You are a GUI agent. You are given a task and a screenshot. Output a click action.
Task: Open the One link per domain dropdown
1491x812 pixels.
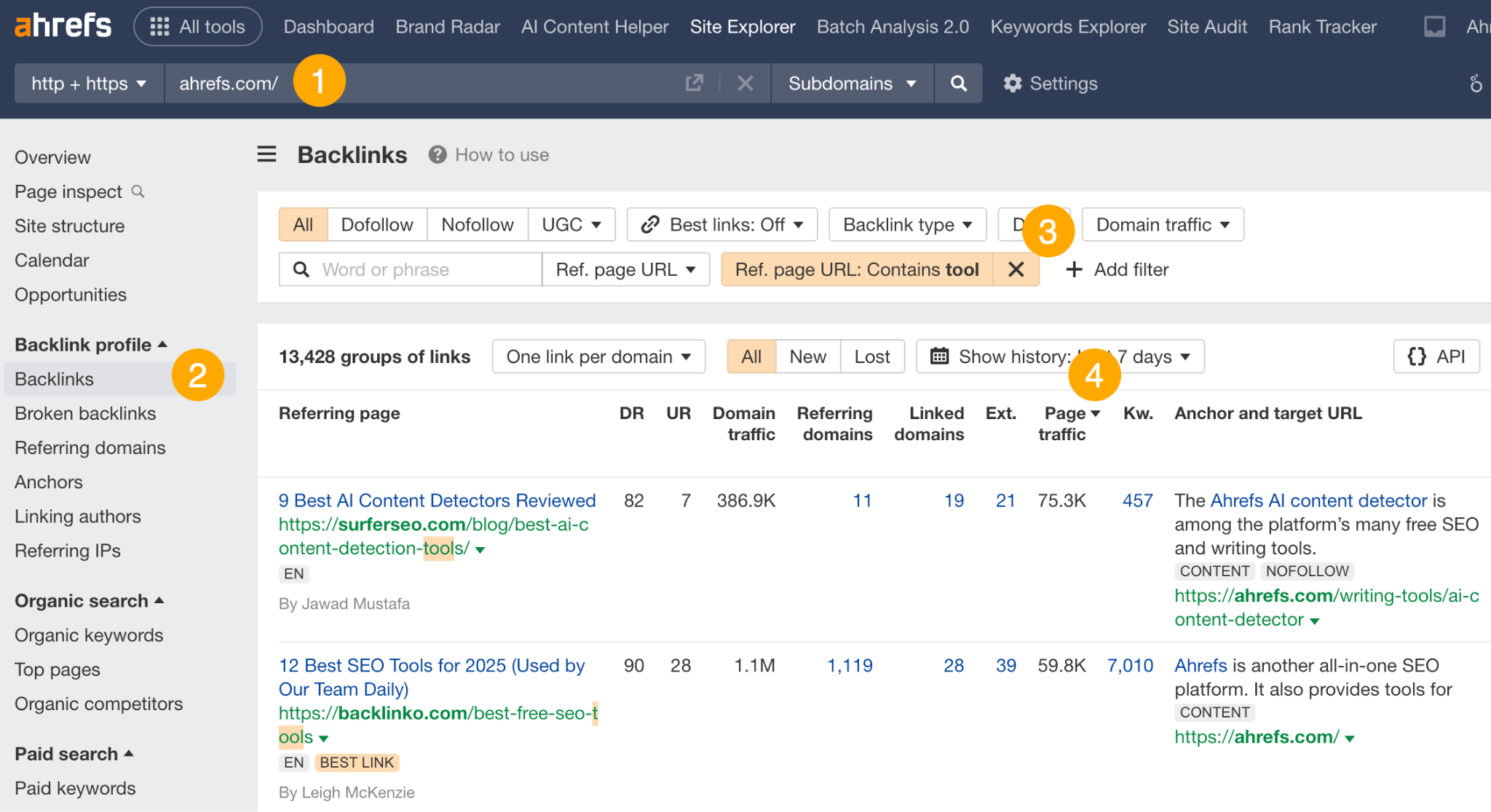click(x=597, y=357)
